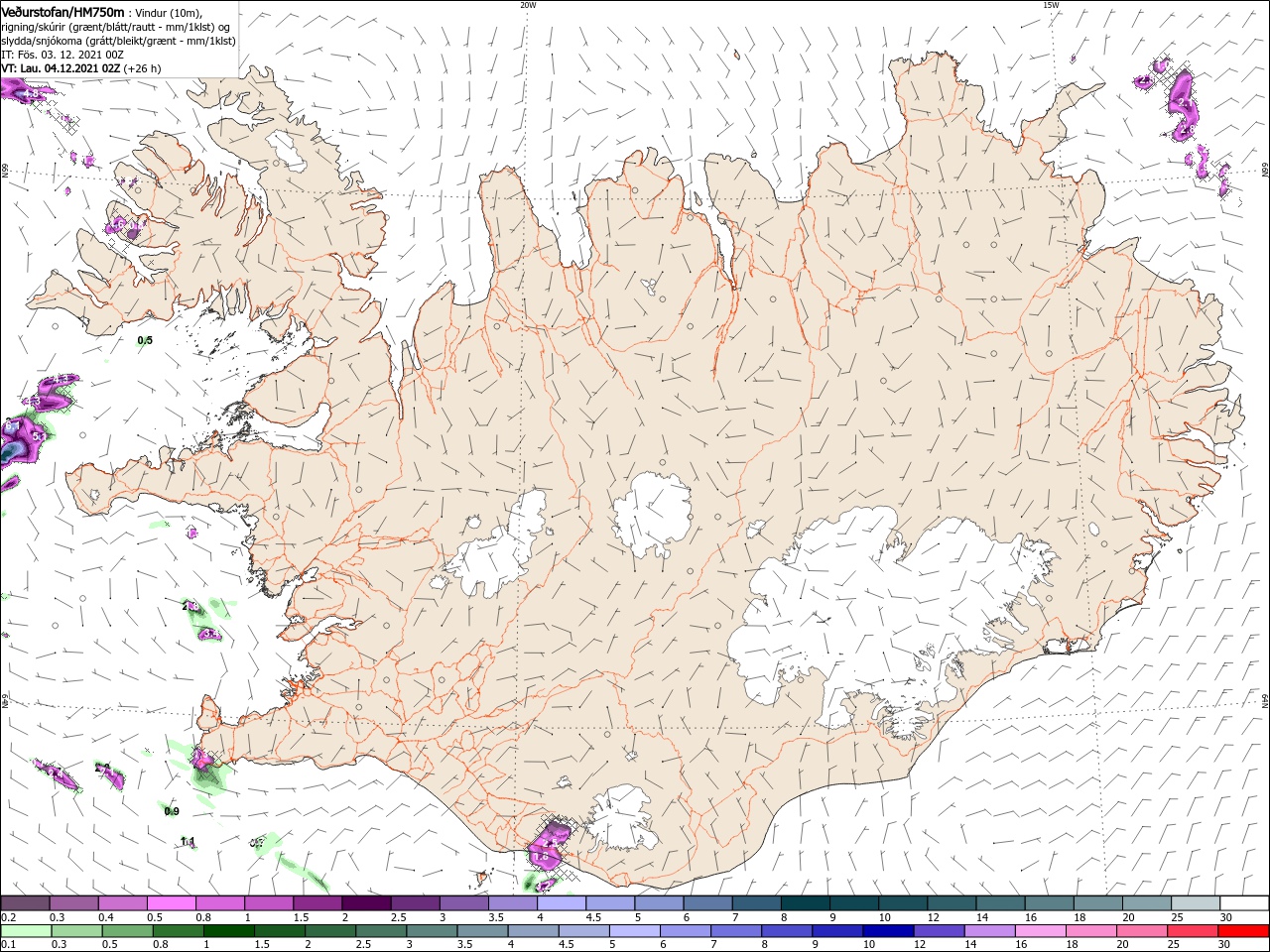1270x952 pixels.
Task: Pick the dark blue rain swatch labeled 10
Action: click(x=887, y=931)
